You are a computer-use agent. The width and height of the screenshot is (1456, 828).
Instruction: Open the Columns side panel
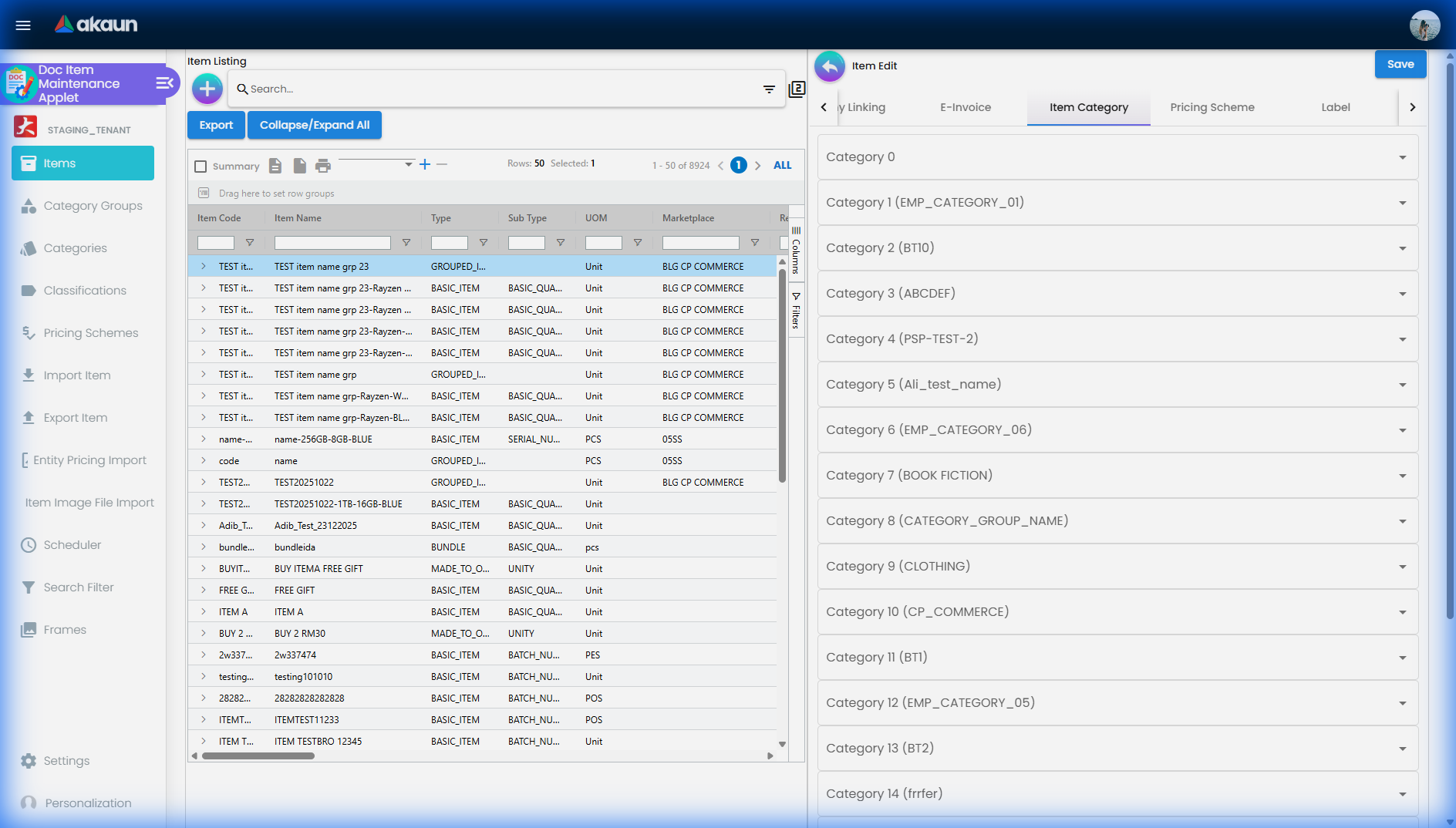[796, 251]
